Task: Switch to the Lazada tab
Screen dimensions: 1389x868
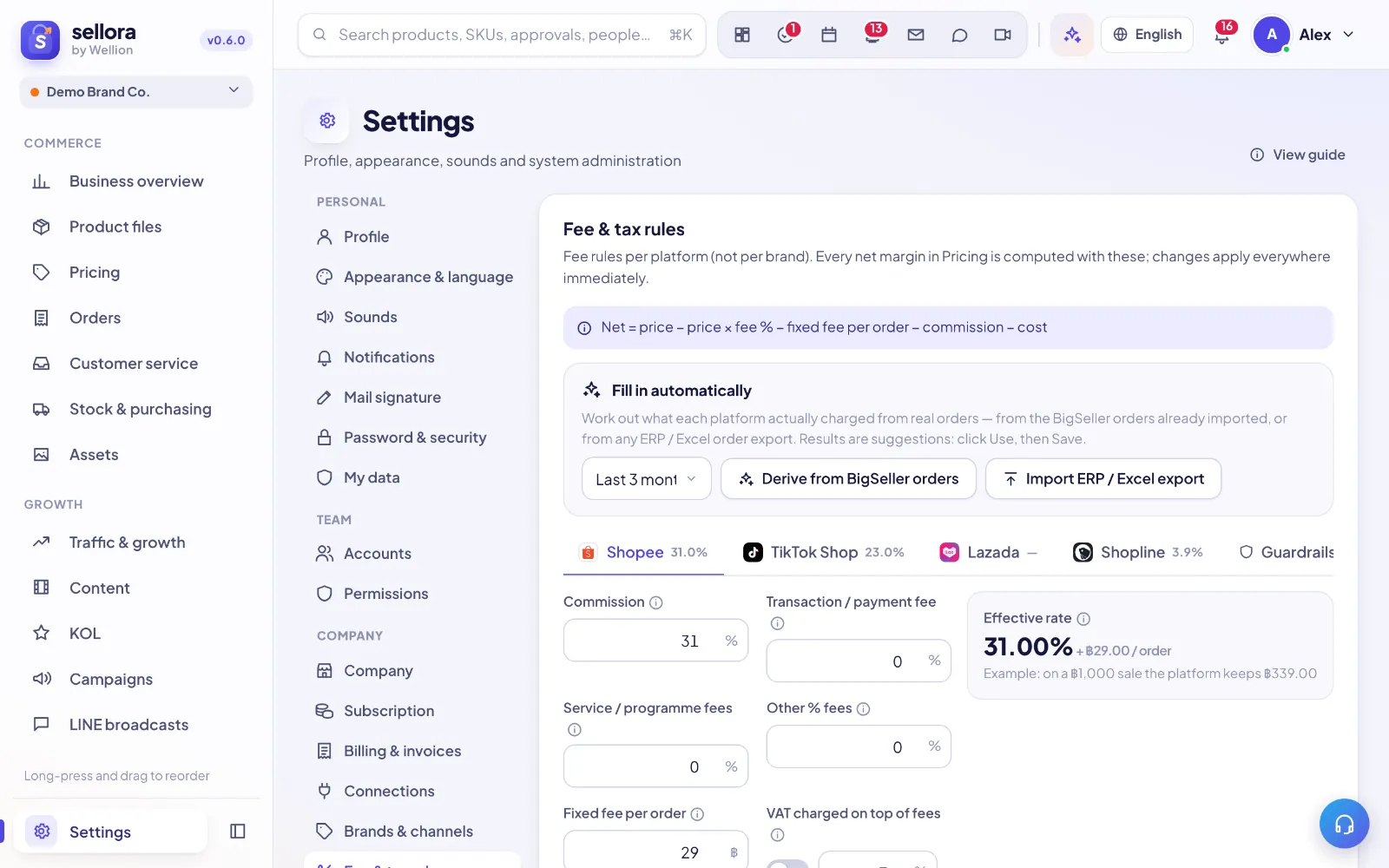Action: coord(988,552)
